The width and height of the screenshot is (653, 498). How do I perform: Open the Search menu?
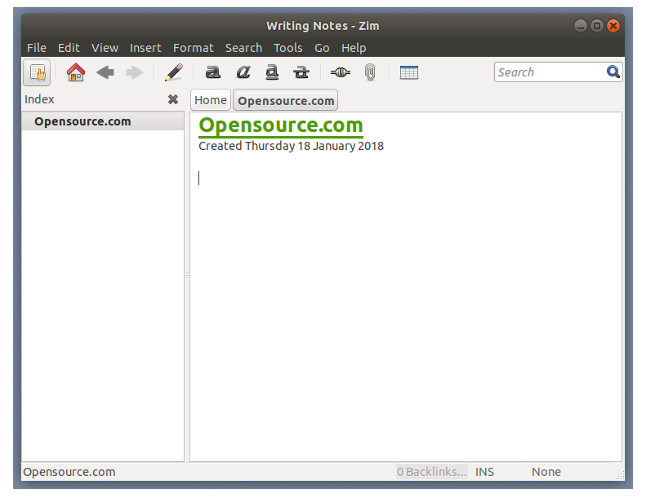(x=244, y=48)
